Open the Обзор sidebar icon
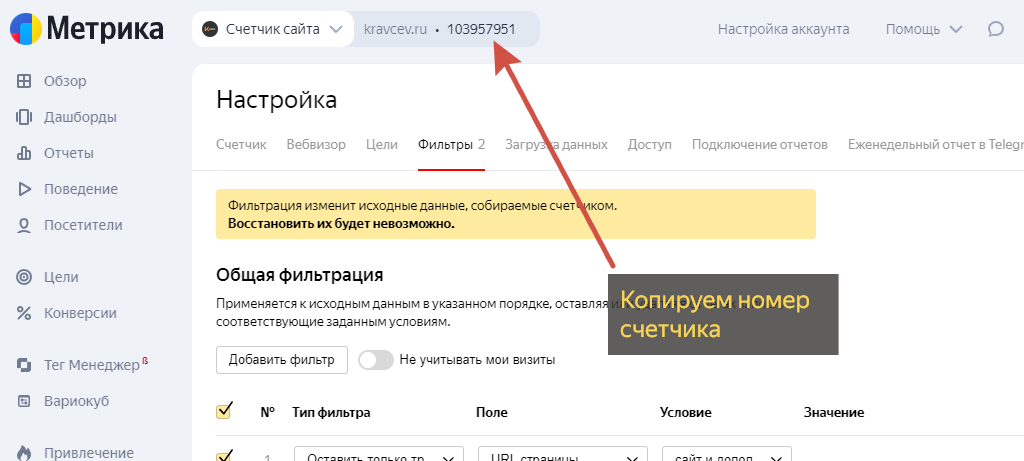 [24, 82]
